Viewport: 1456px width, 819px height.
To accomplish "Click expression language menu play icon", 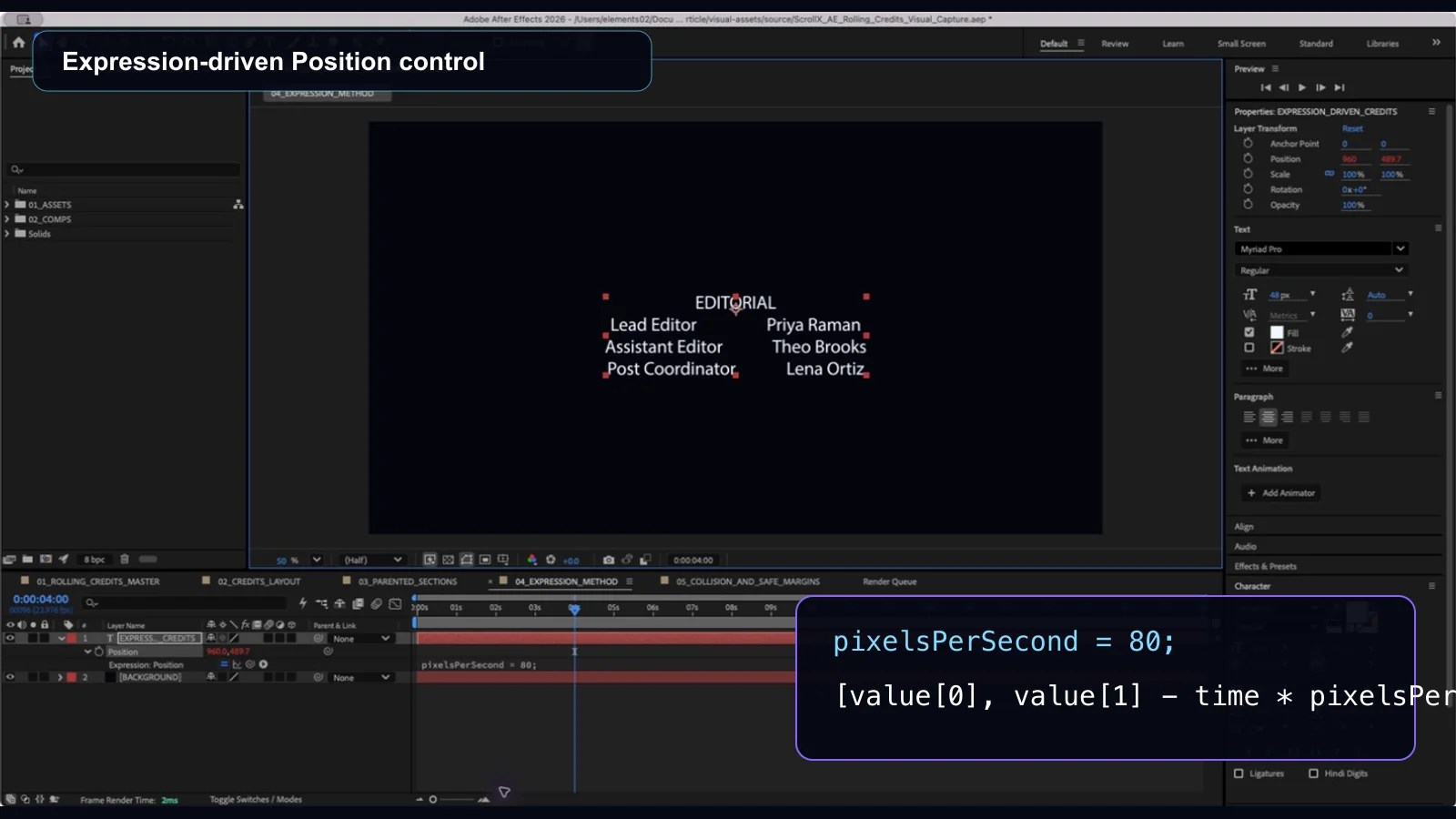I will pos(264,664).
